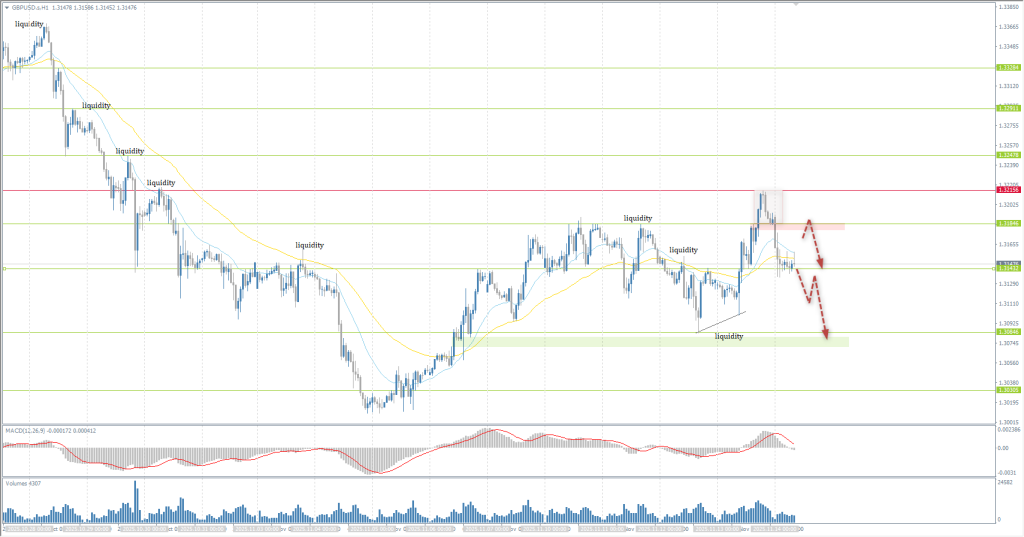Select the black ascending trendline below candles
Screen dimensions: 1024x537
click(x=722, y=322)
